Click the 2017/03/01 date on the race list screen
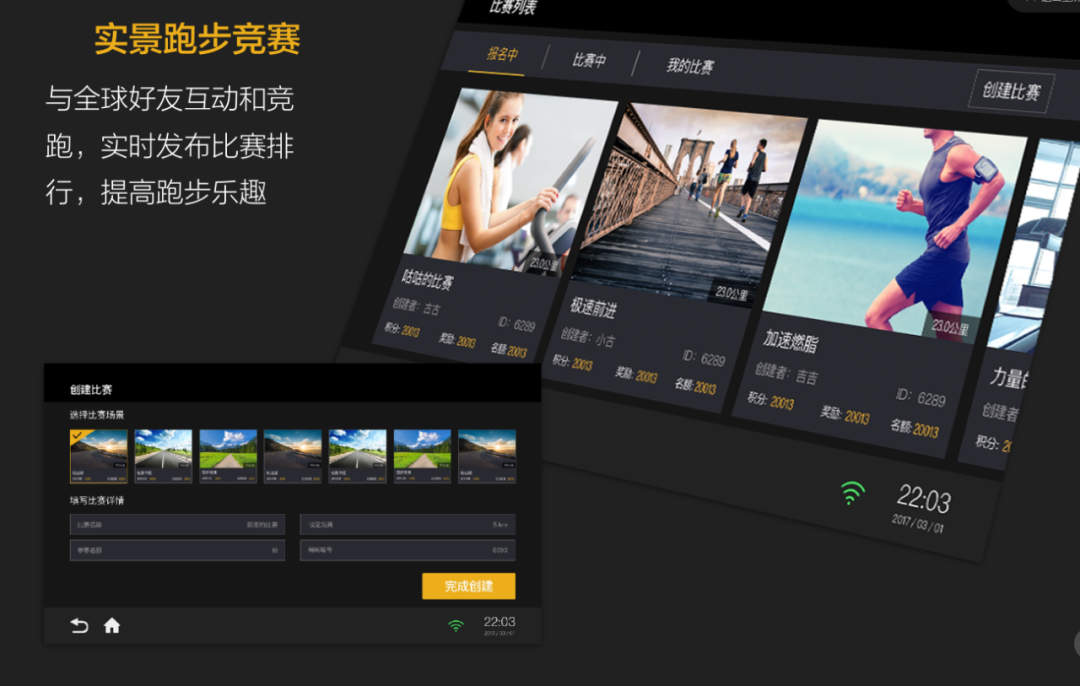The height and width of the screenshot is (686, 1080). 917,523
